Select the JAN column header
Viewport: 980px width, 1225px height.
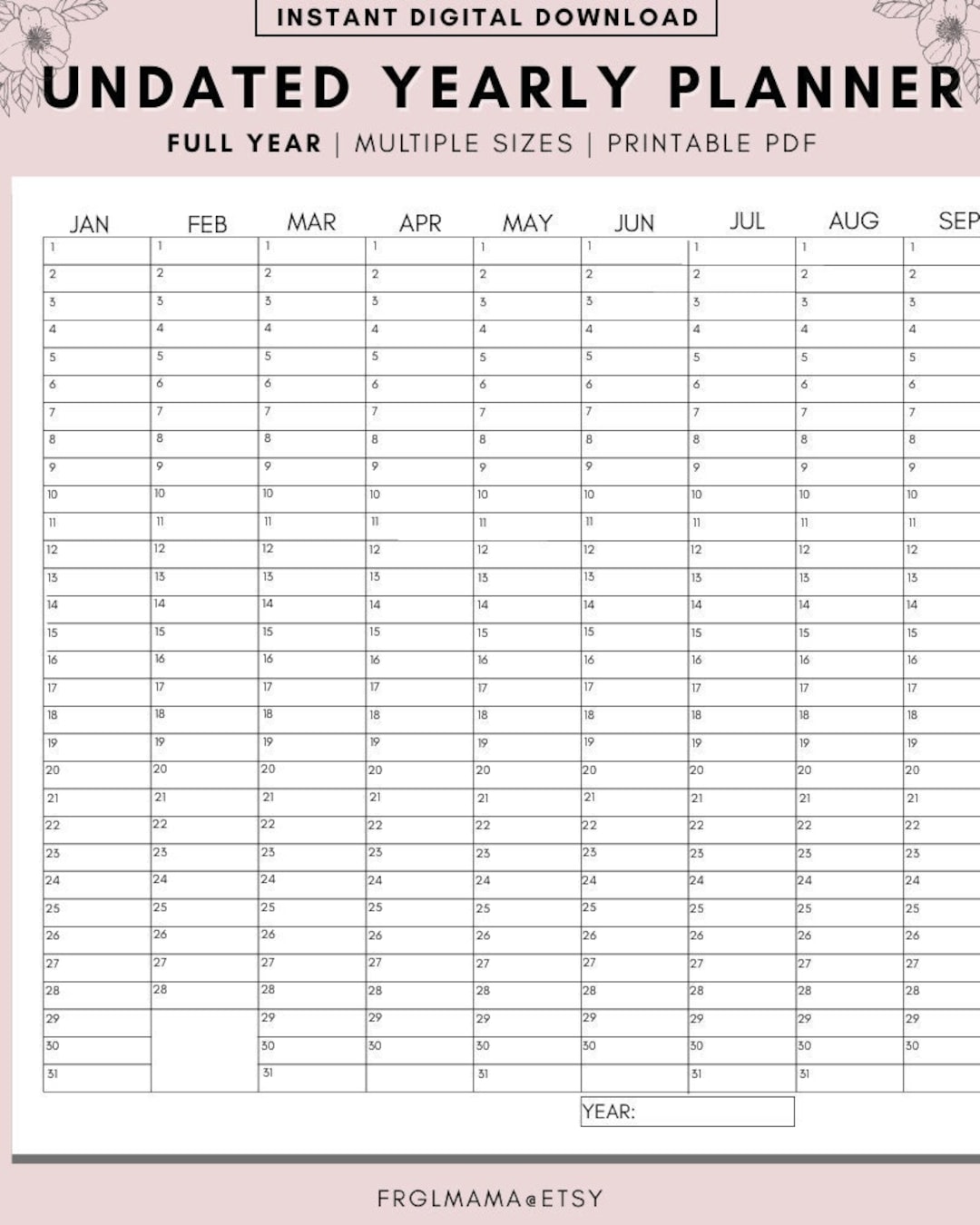pyautogui.click(x=89, y=224)
